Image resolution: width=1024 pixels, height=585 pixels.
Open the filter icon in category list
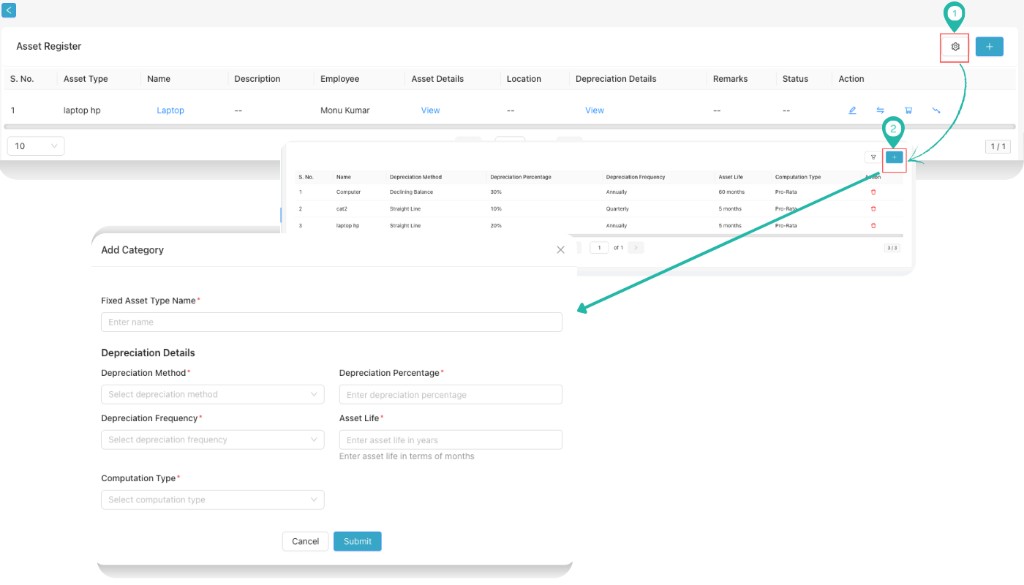pyautogui.click(x=873, y=158)
